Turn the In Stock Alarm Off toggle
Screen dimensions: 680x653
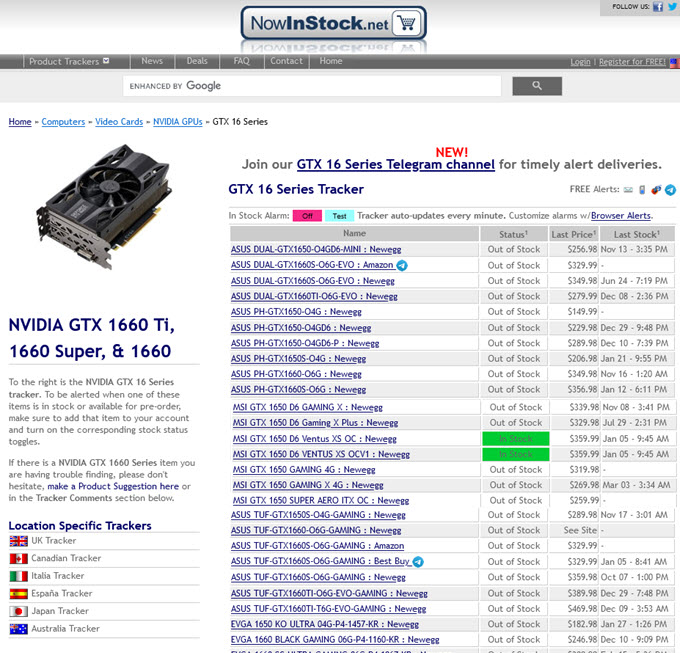(x=307, y=216)
